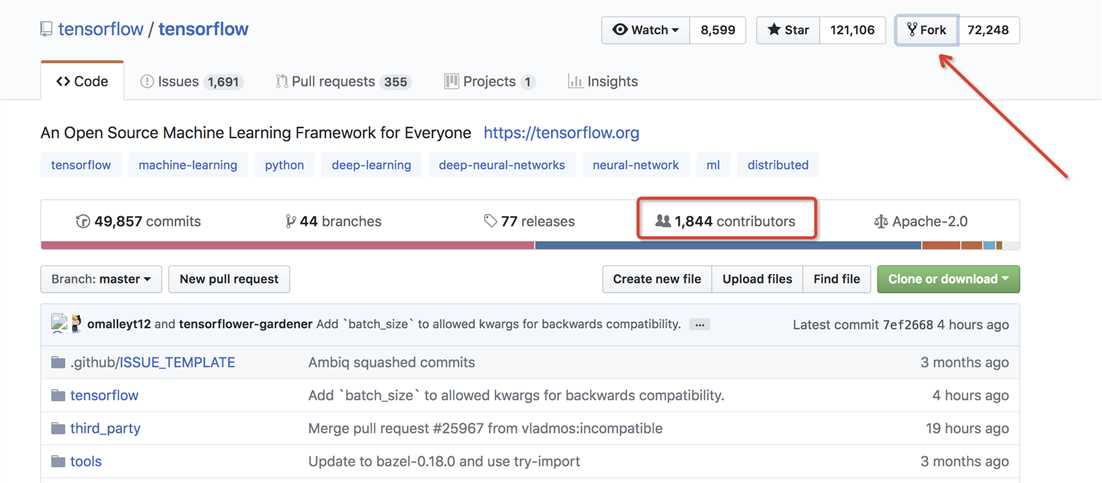The image size is (1102, 483).
Task: Select the deep-learning topic tag
Action: click(371, 165)
